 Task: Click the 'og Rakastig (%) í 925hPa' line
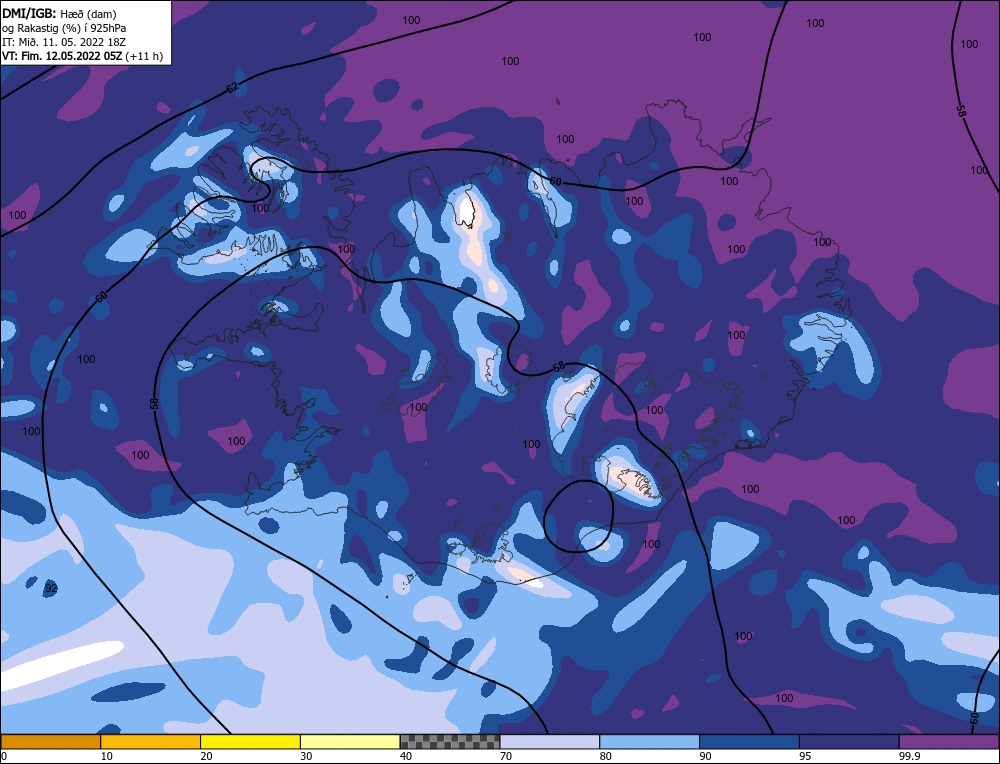tap(64, 28)
